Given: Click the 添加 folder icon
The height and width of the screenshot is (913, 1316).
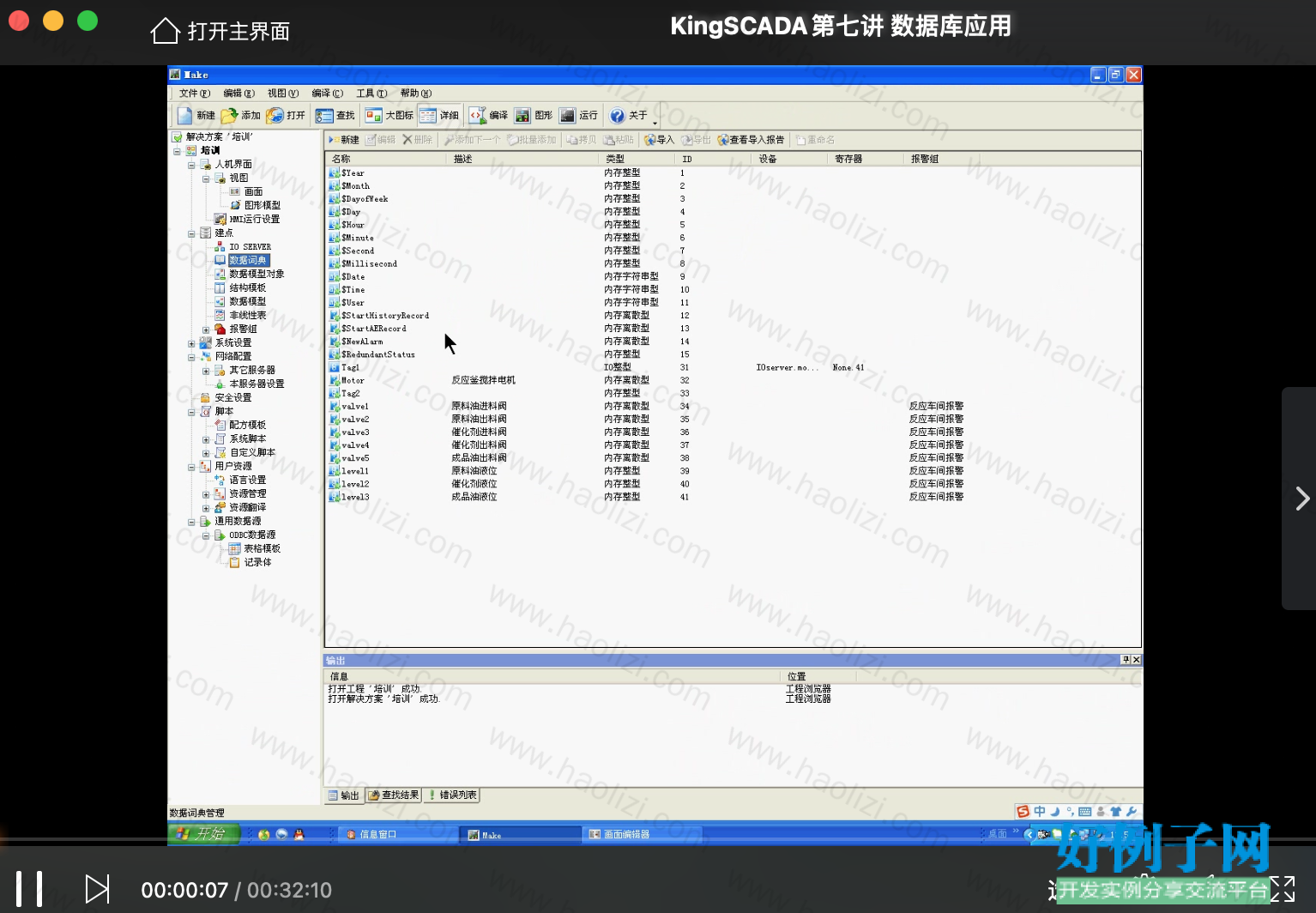Looking at the screenshot, I should pyautogui.click(x=240, y=115).
